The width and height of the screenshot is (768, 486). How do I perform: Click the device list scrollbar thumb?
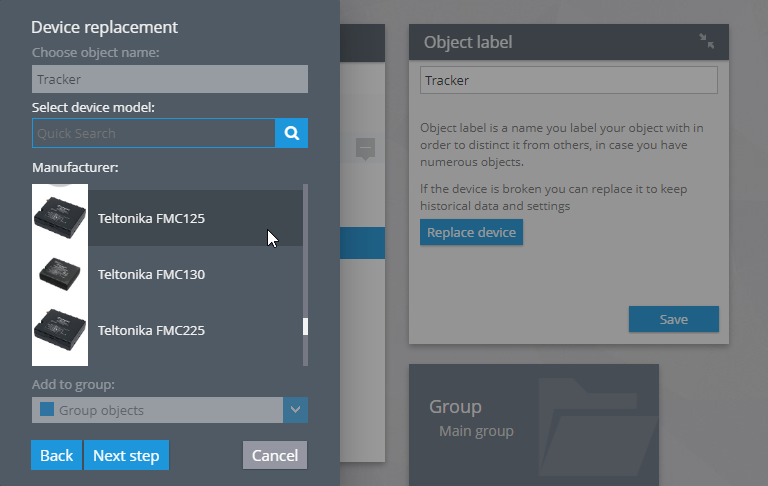coord(306,326)
